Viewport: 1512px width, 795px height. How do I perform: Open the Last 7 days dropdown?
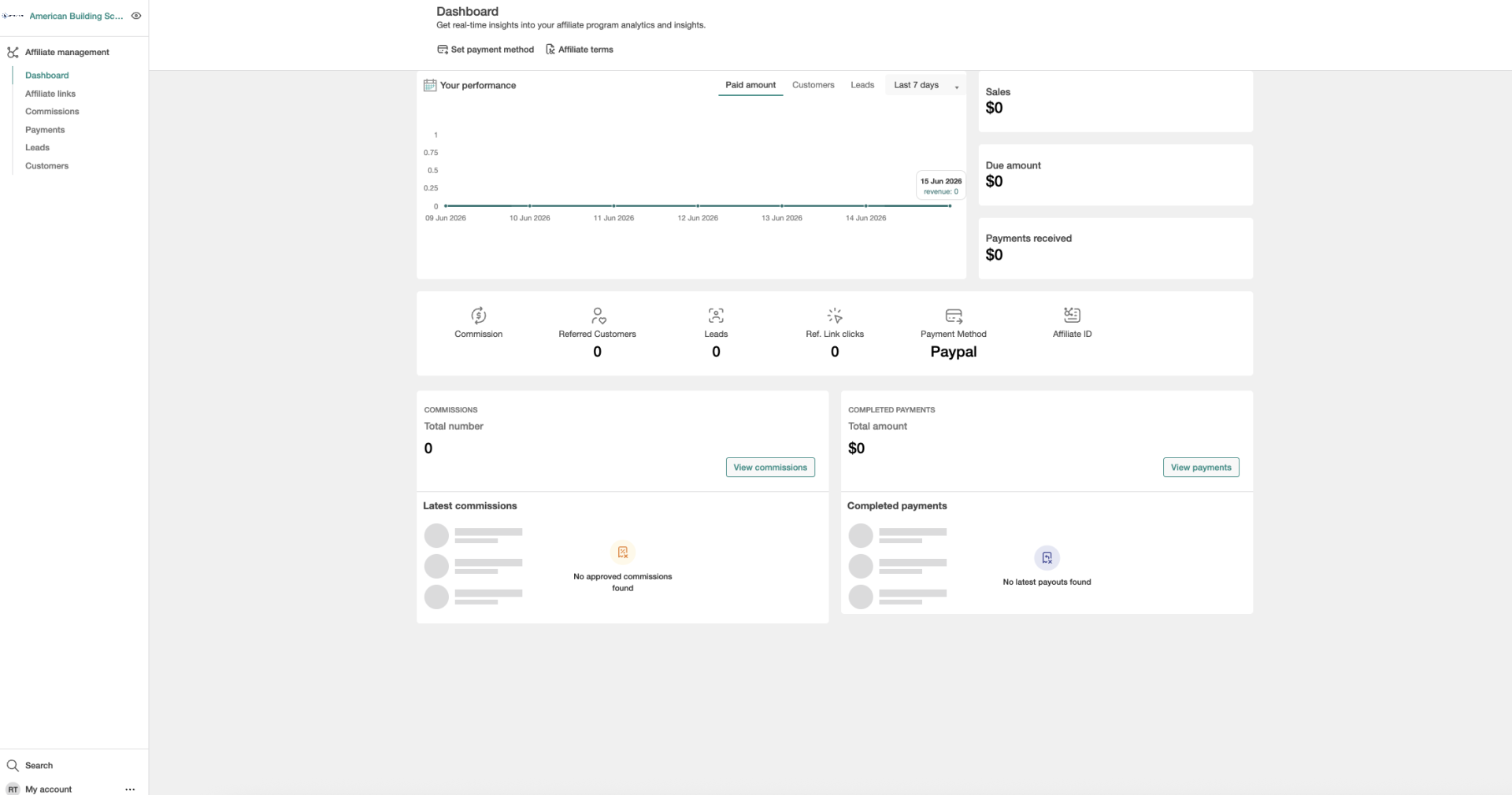925,85
